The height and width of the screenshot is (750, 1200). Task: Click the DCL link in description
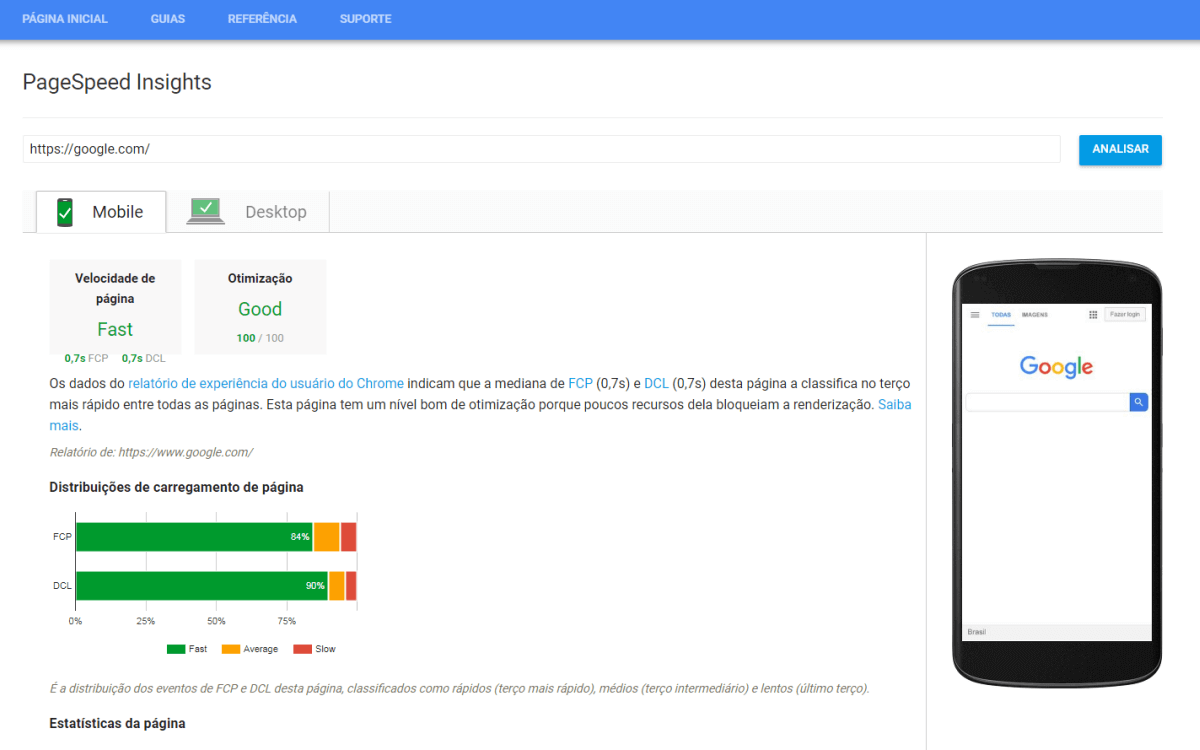pyautogui.click(x=656, y=383)
